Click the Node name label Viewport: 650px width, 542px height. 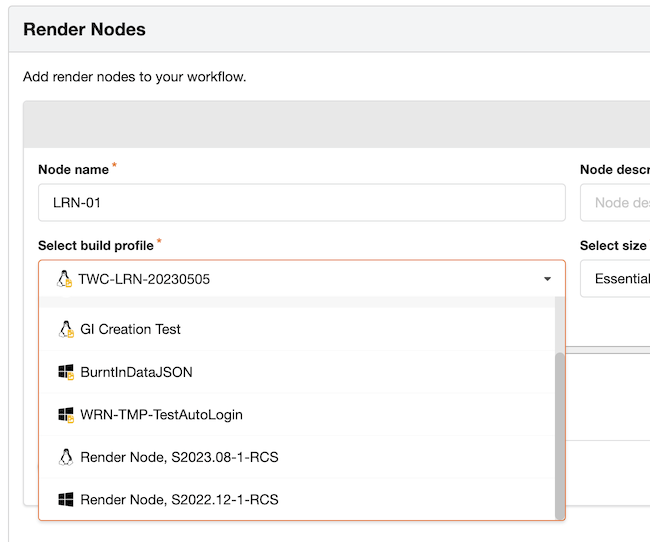[x=73, y=170]
